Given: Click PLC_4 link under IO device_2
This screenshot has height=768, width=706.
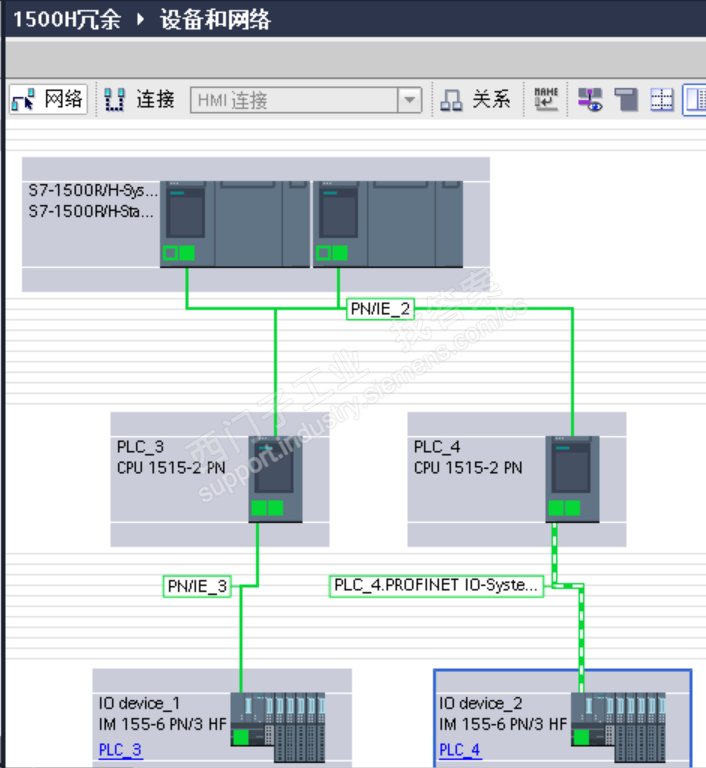Looking at the screenshot, I should 460,750.
